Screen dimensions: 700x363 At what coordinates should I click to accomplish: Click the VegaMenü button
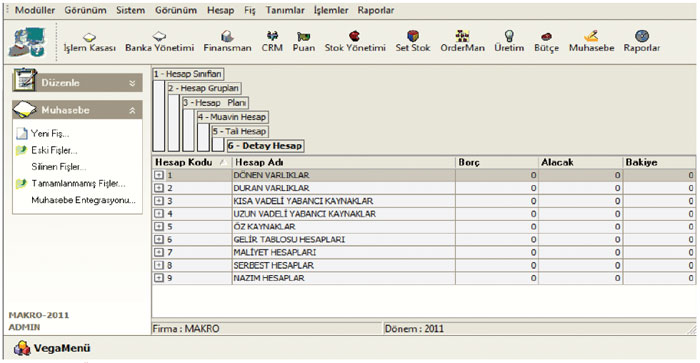point(52,348)
